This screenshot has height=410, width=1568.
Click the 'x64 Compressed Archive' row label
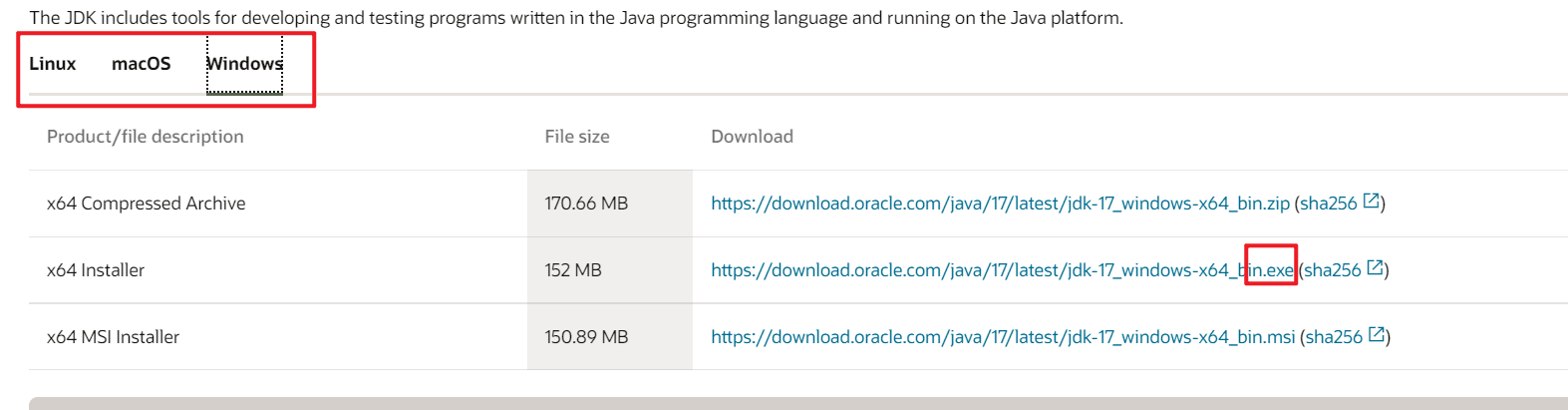147,204
